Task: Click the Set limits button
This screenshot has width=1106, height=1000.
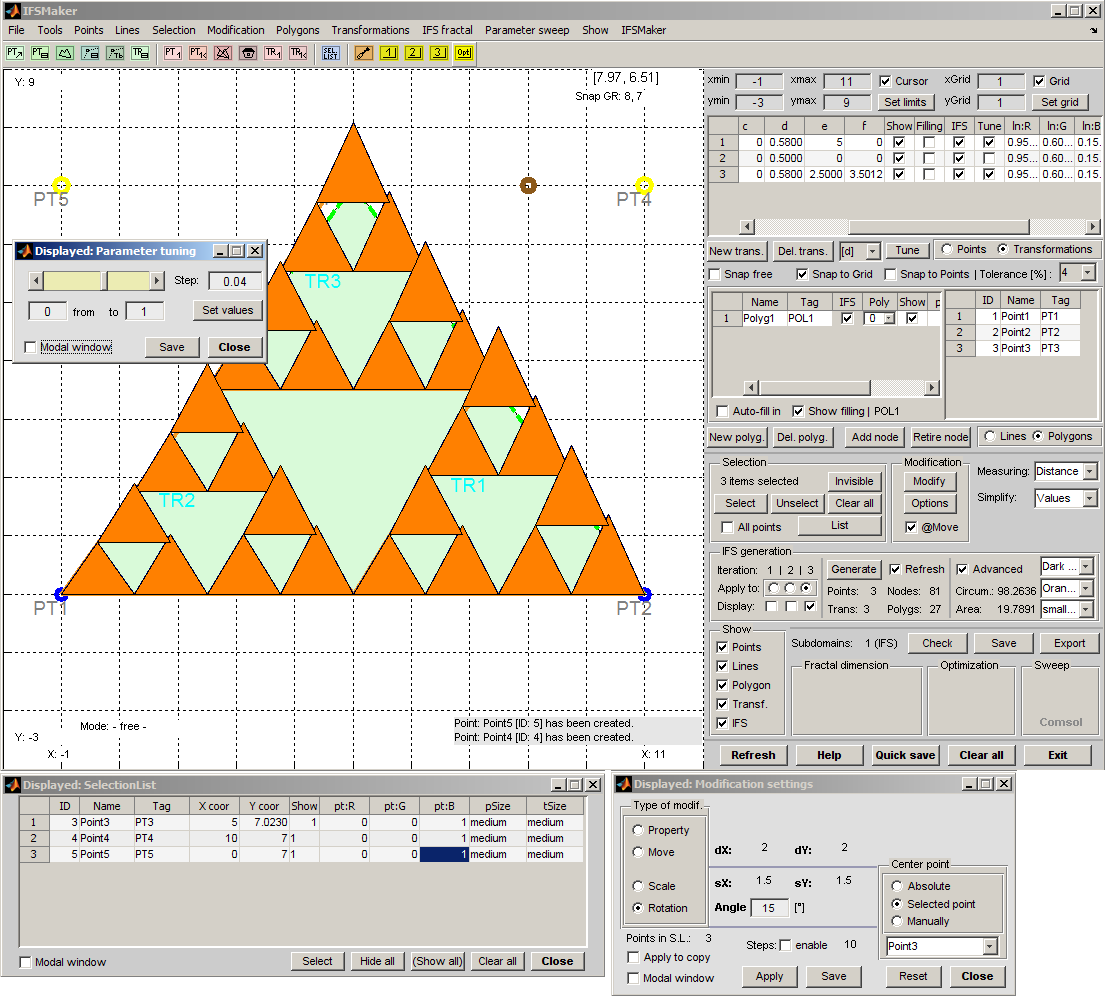Action: (x=906, y=102)
